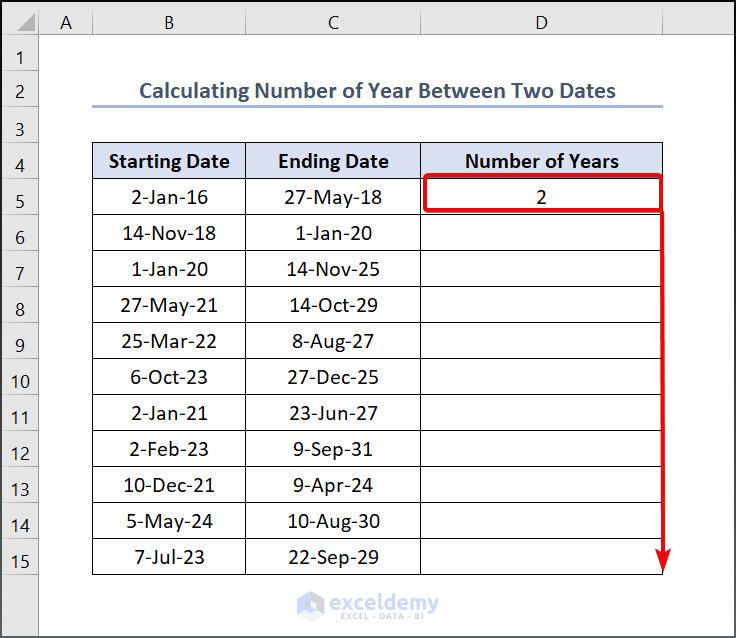Viewport: 736px width, 638px height.
Task: Select empty Number of Years cell beside 9-Sep-31
Action: [541, 449]
